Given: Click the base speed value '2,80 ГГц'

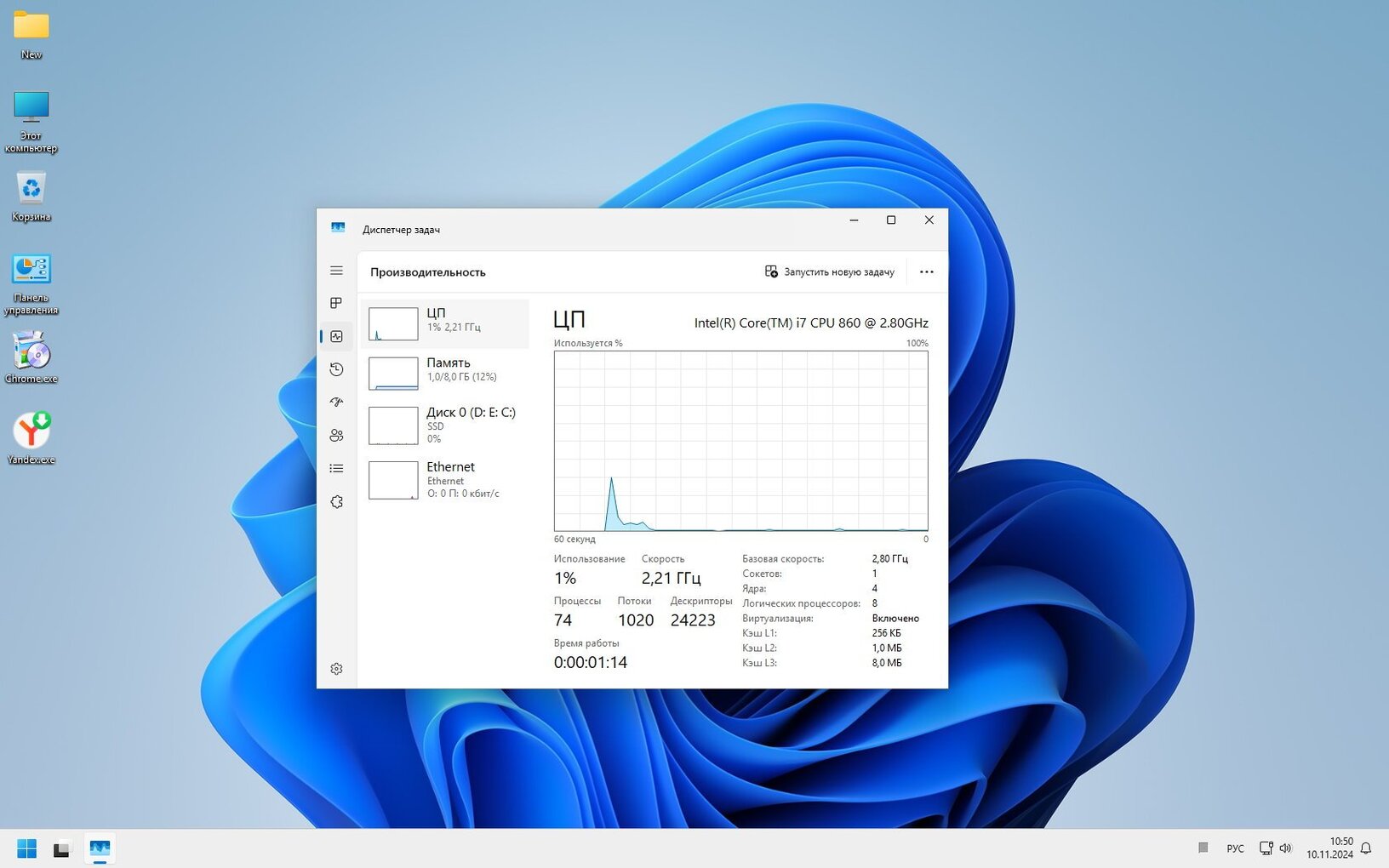Looking at the screenshot, I should 889,559.
